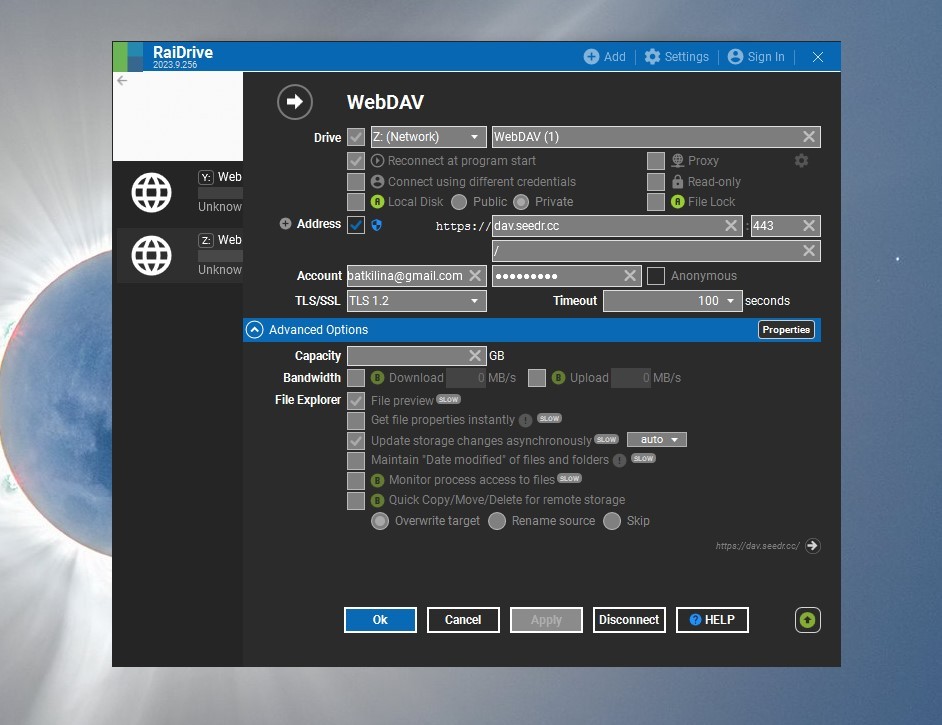This screenshot has width=942, height=725.
Task: Click the Capacity input field
Action: pyautogui.click(x=407, y=356)
